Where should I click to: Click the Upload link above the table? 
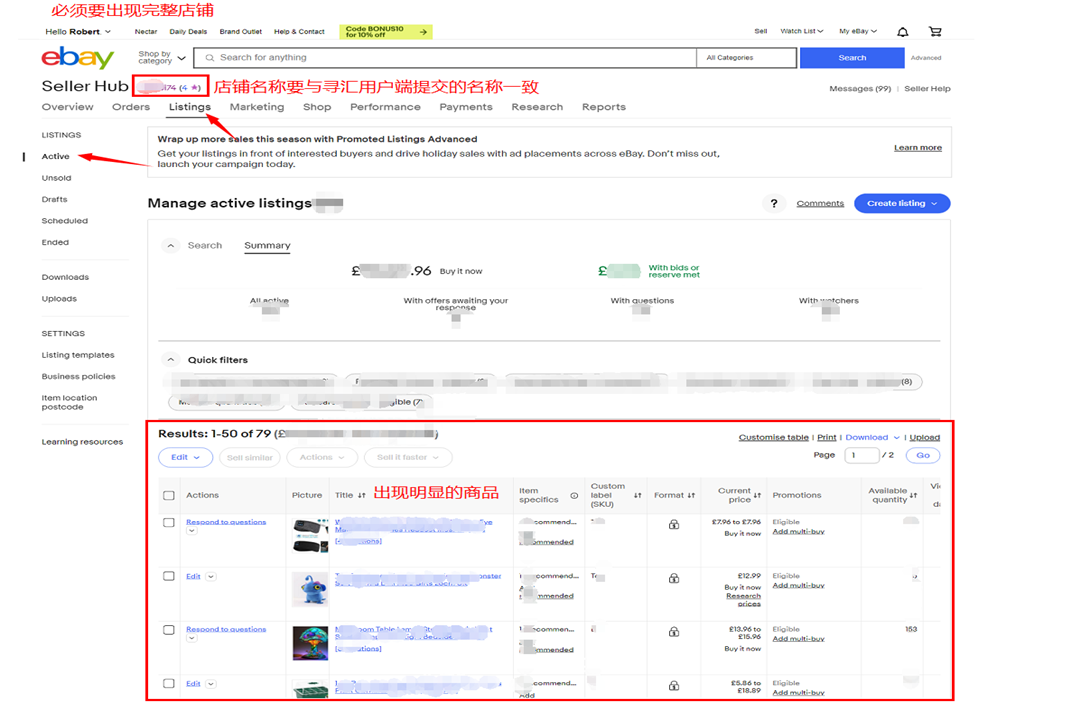925,438
